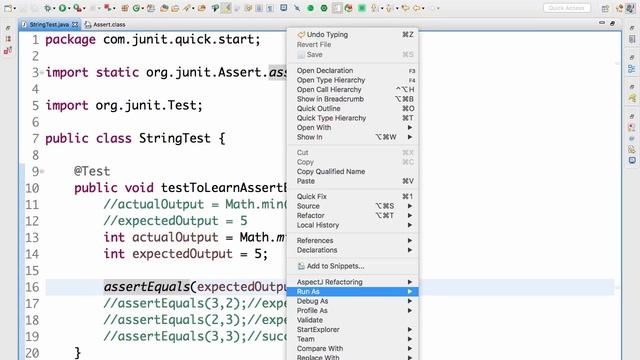
Task: Click the New file toolbar icon
Action: click(8, 8)
